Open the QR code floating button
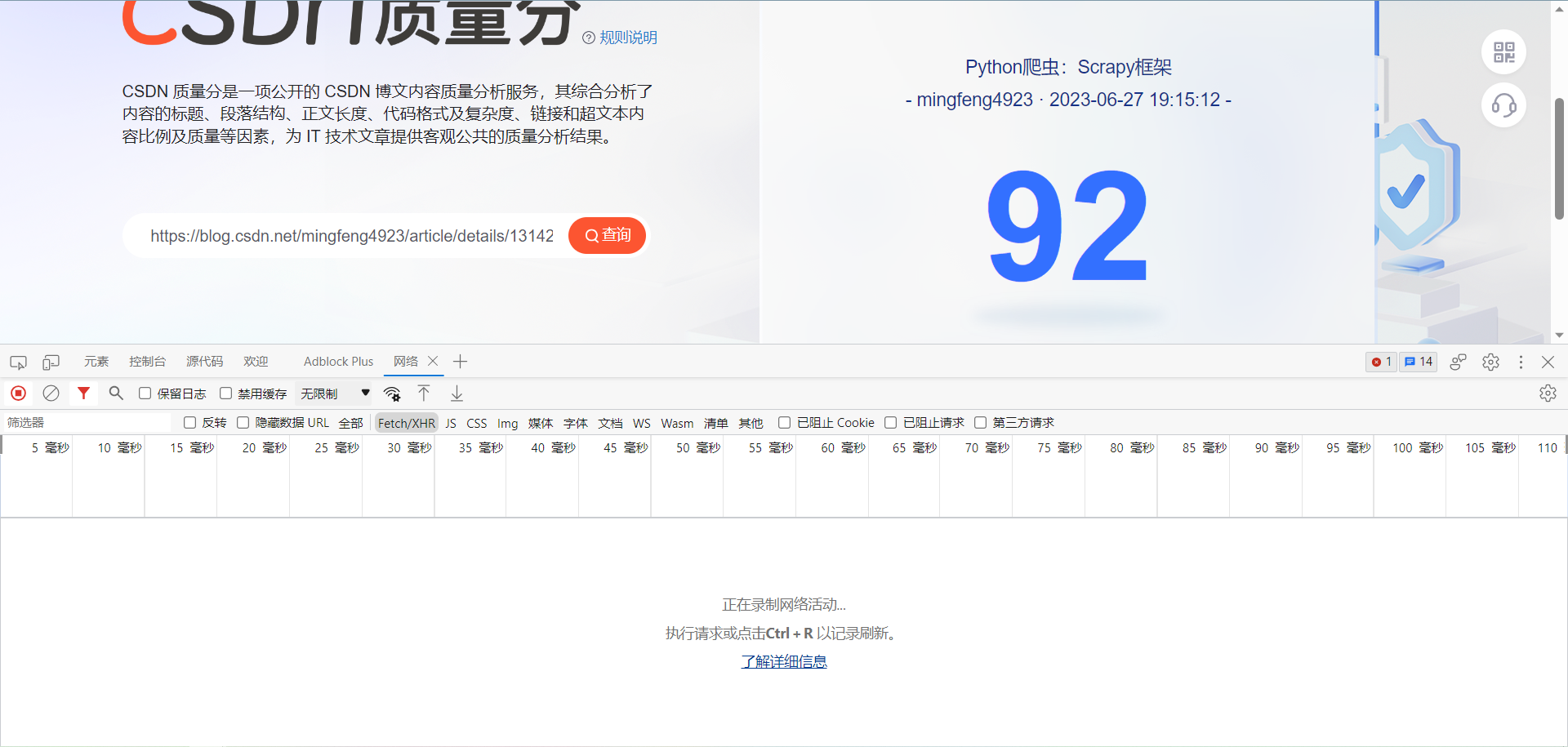The image size is (1568, 747). [1503, 52]
